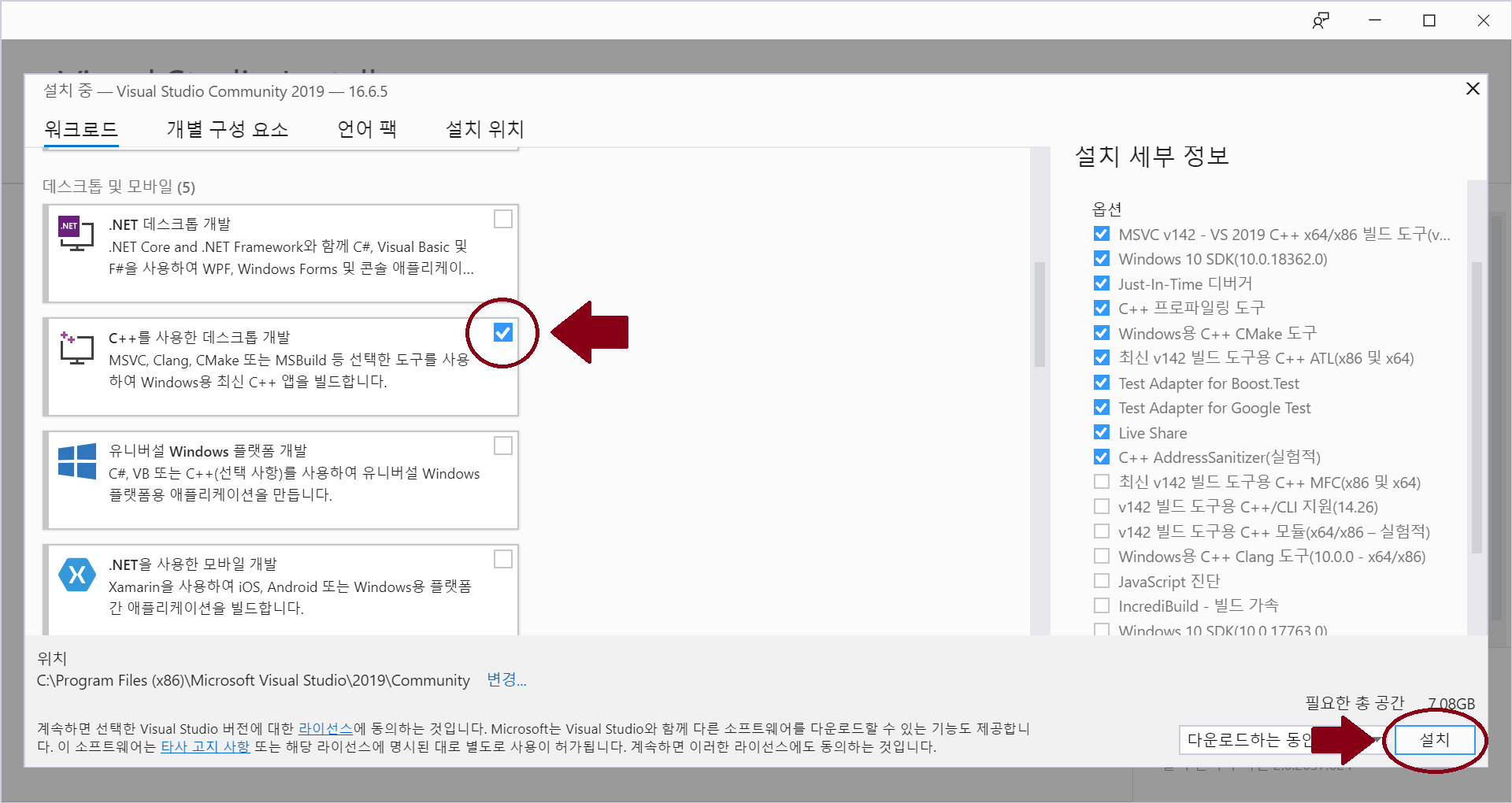Open the 다운로드하는 동안 설치 dropdown
This screenshot has width=1512, height=803.
pyautogui.click(x=1284, y=740)
